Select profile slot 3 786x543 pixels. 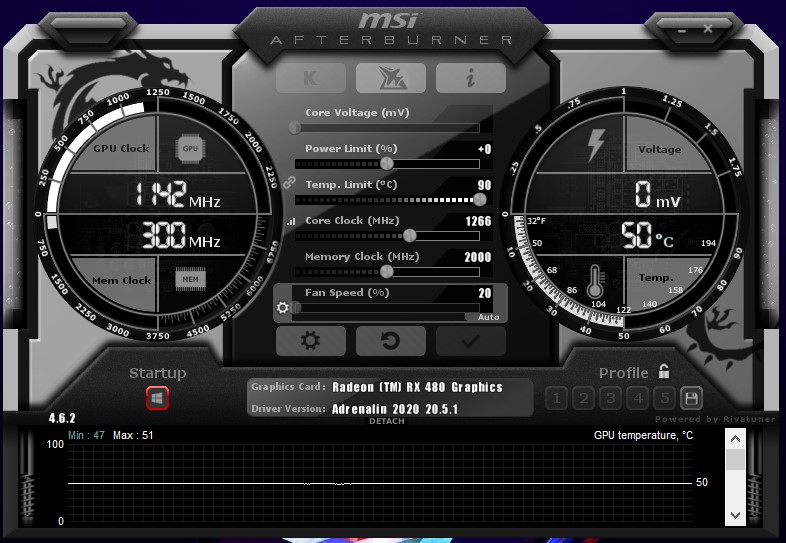click(x=611, y=398)
